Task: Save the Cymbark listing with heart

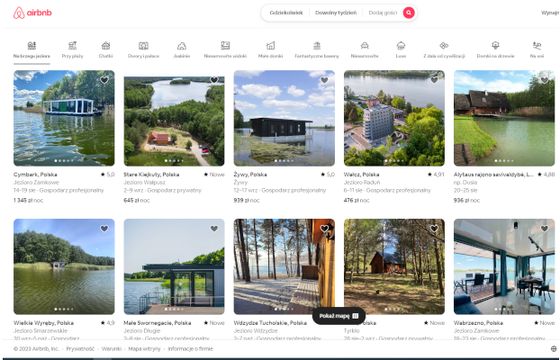Action: tap(104, 80)
